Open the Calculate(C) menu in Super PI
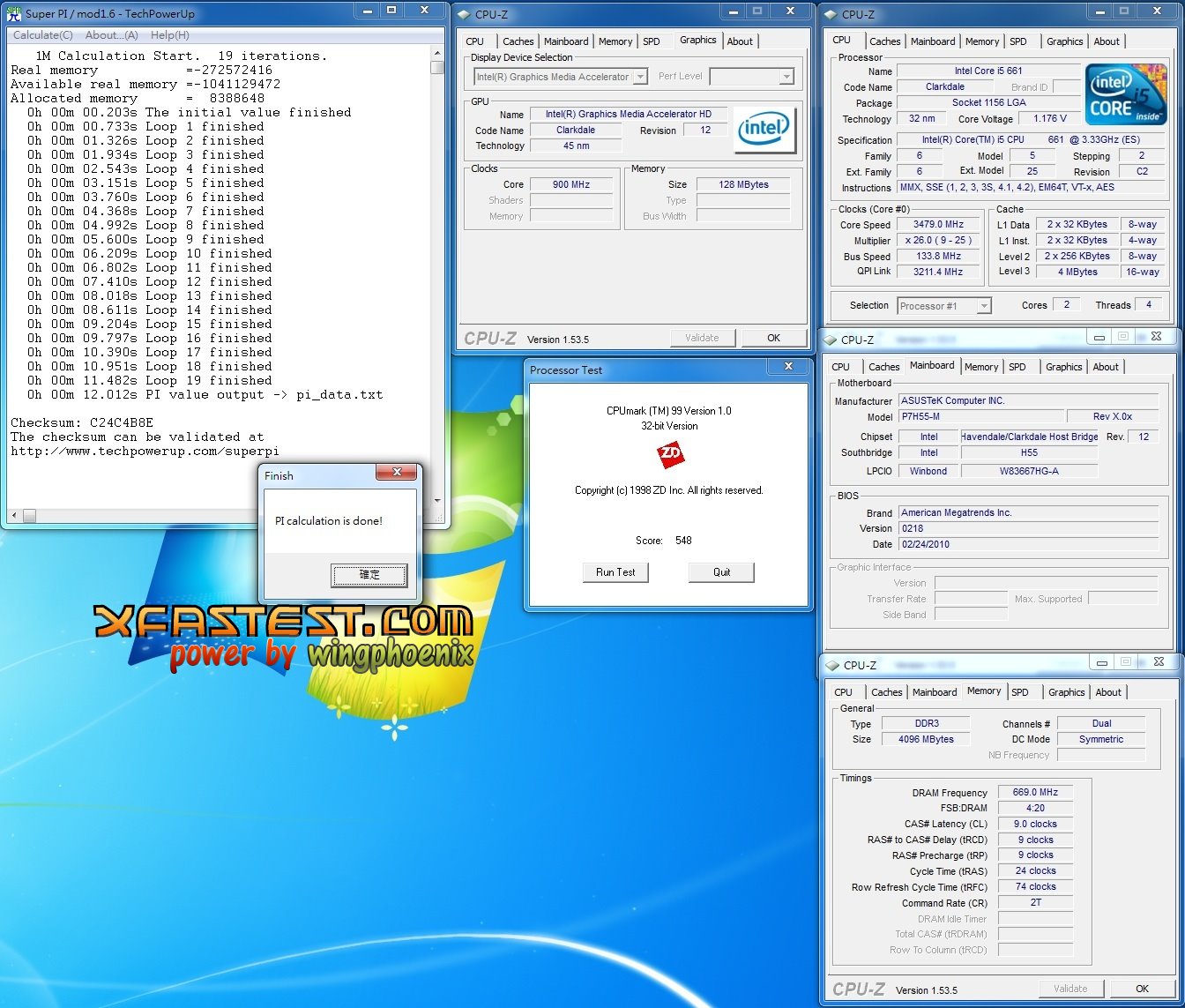The height and width of the screenshot is (1008, 1185). (x=43, y=35)
